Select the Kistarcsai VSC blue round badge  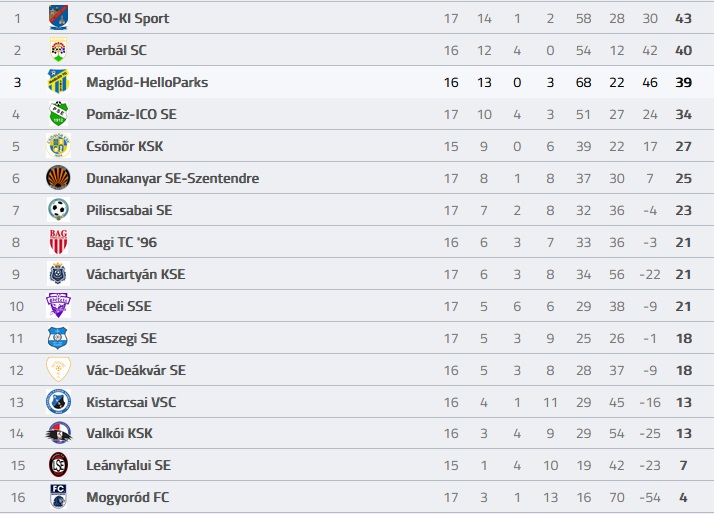click(58, 402)
